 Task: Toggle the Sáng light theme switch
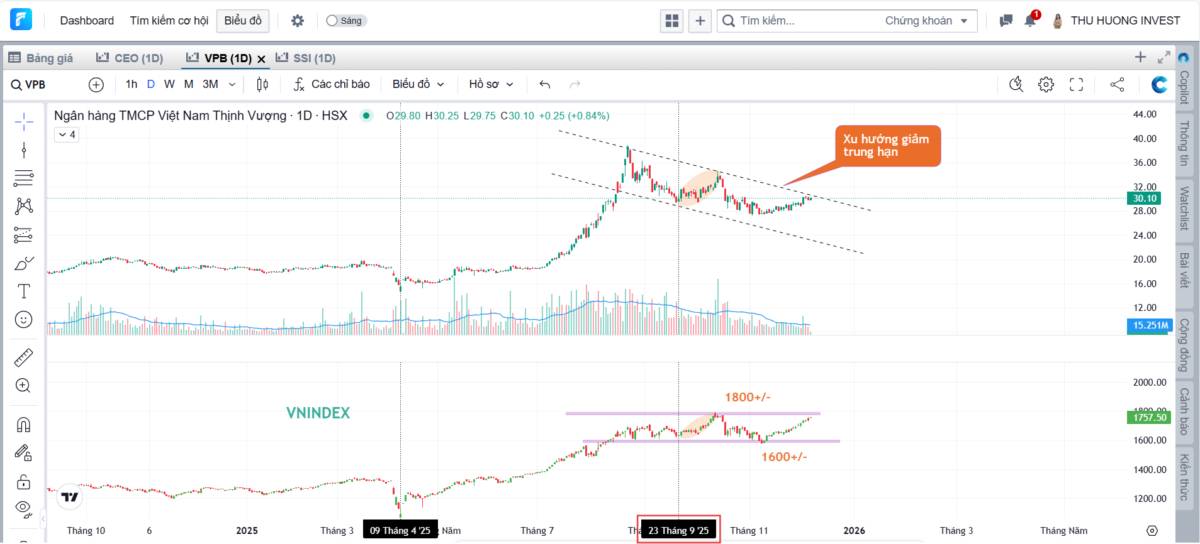pos(345,20)
